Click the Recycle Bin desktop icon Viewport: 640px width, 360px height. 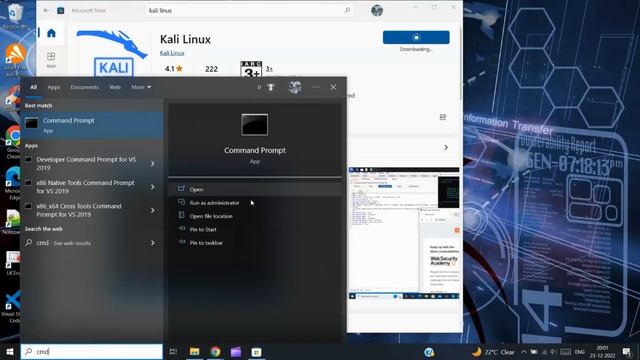click(15, 17)
